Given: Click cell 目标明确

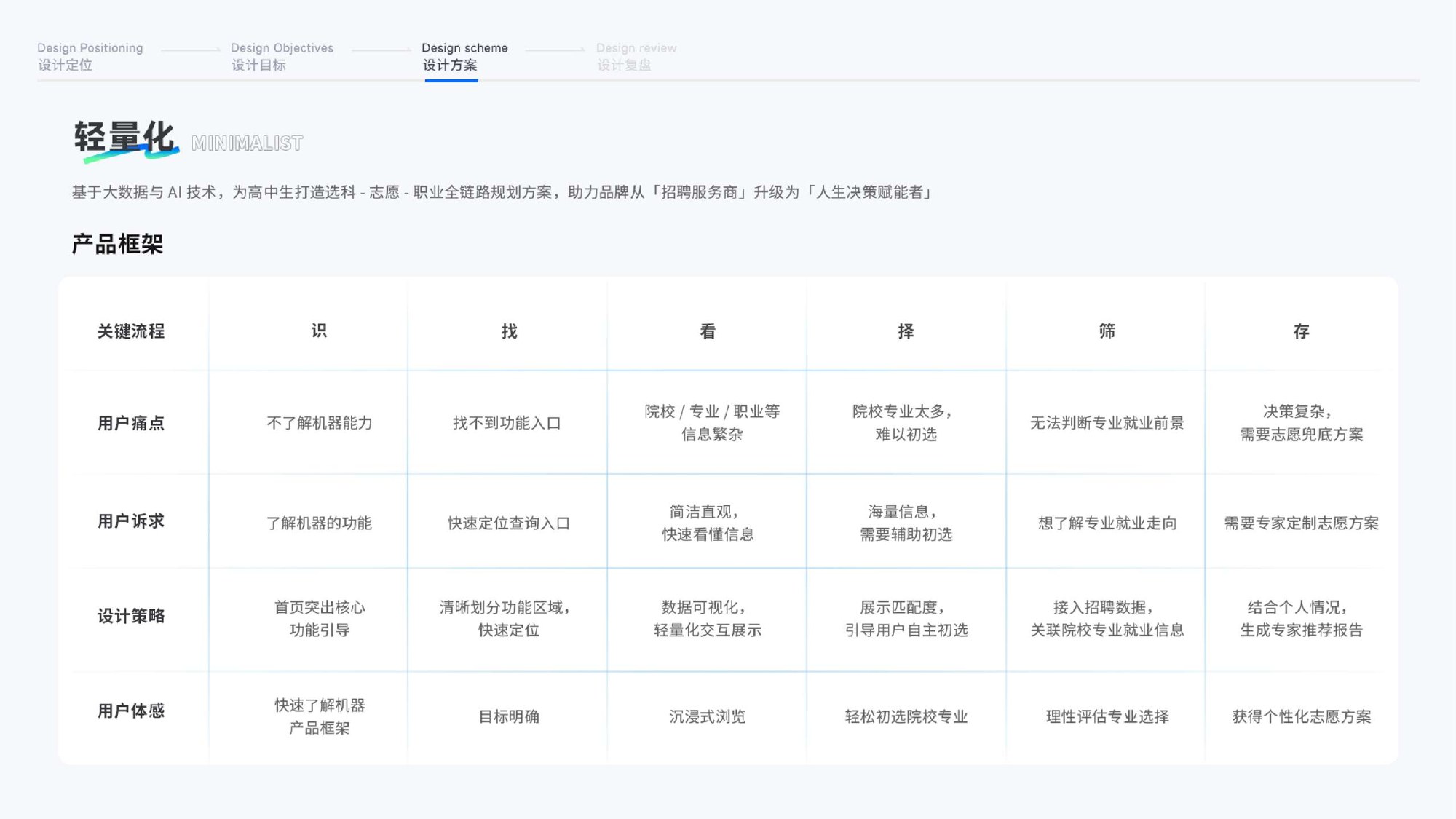Looking at the screenshot, I should pos(509,716).
